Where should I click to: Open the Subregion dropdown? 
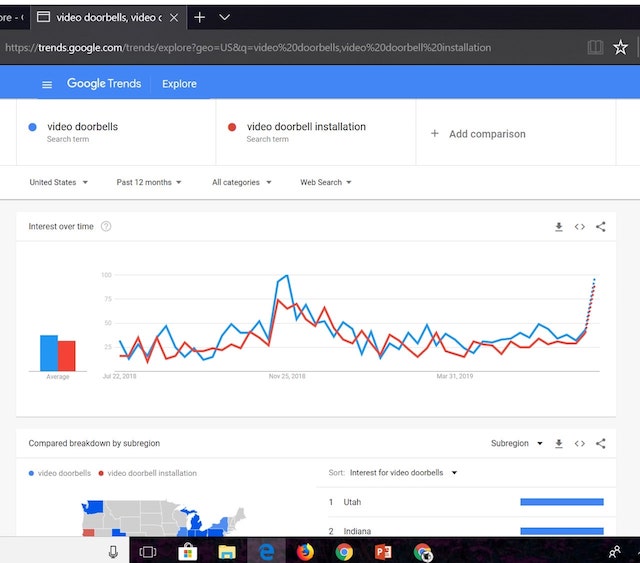[x=516, y=443]
